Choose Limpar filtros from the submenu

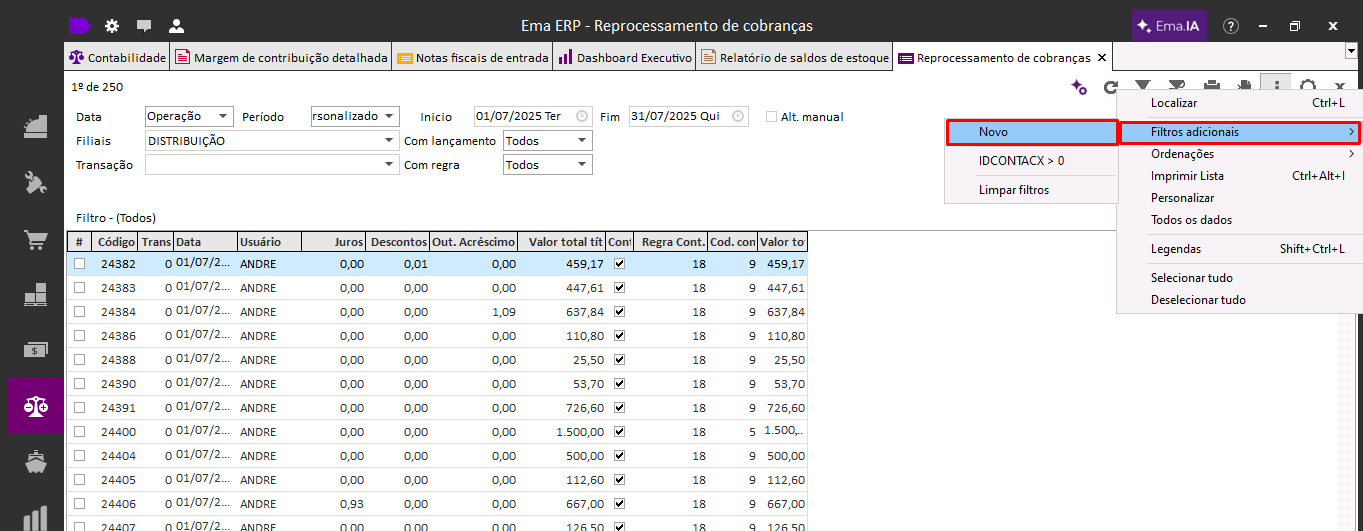click(1014, 190)
